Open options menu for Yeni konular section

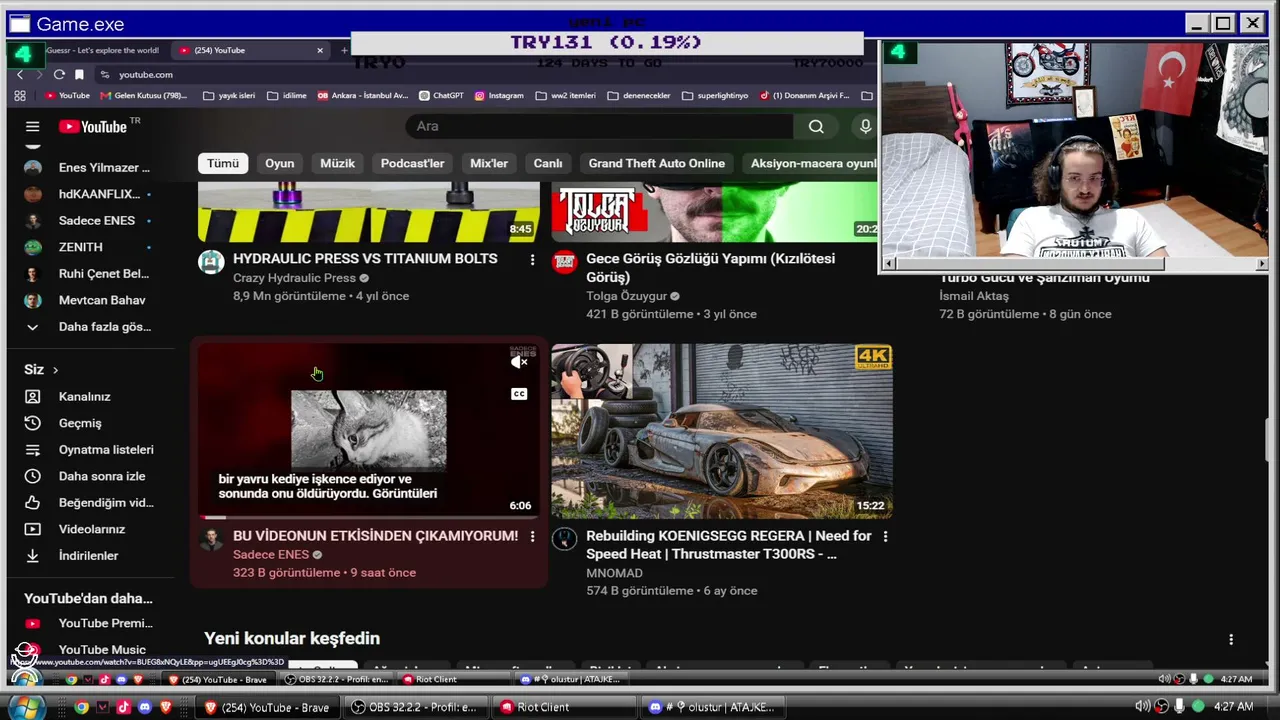[1231, 639]
